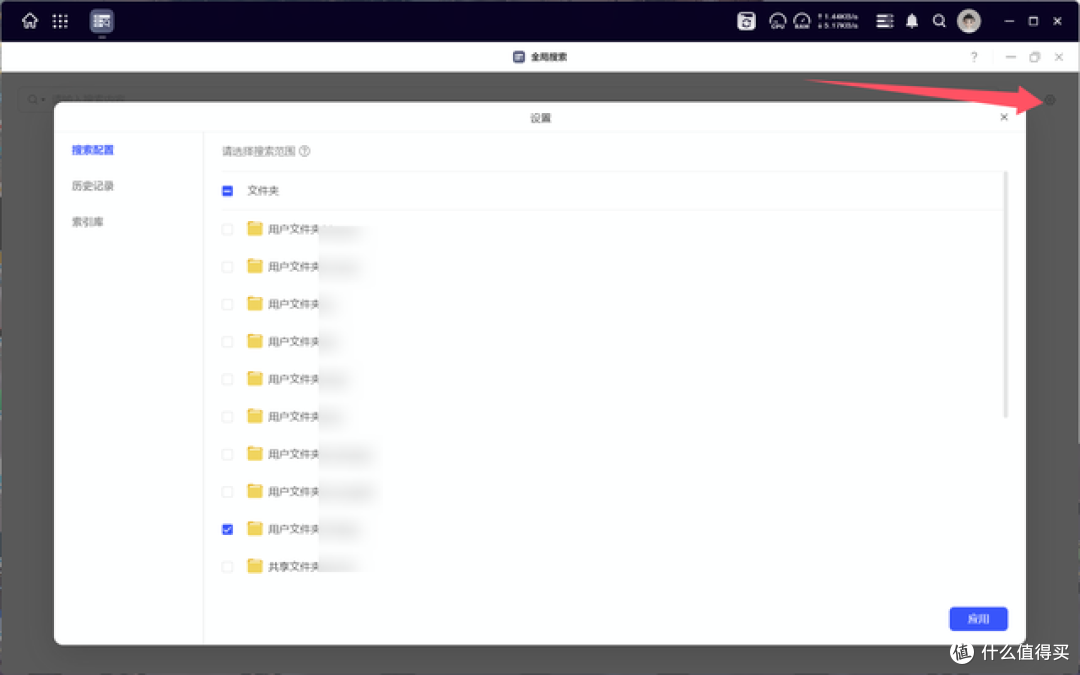The width and height of the screenshot is (1080, 675).
Task: Switch to 搜索配置 tab
Action: pos(92,149)
